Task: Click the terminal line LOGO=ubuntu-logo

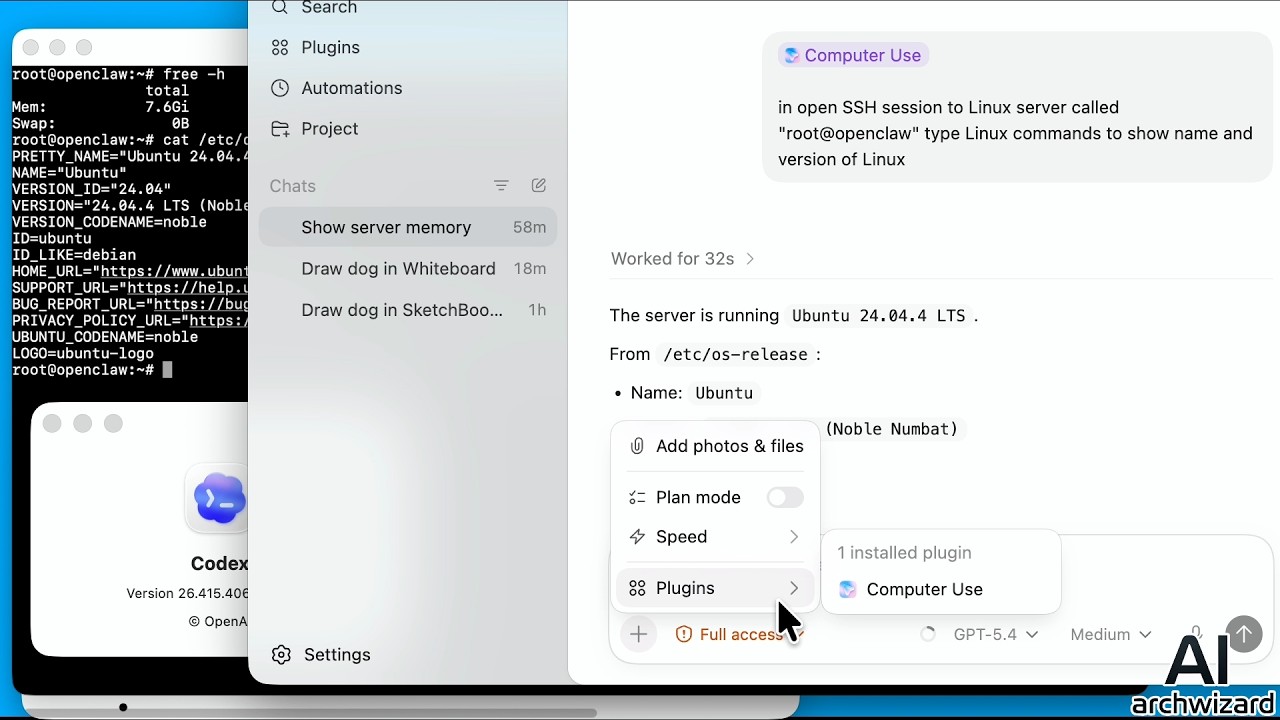Action: [83, 353]
